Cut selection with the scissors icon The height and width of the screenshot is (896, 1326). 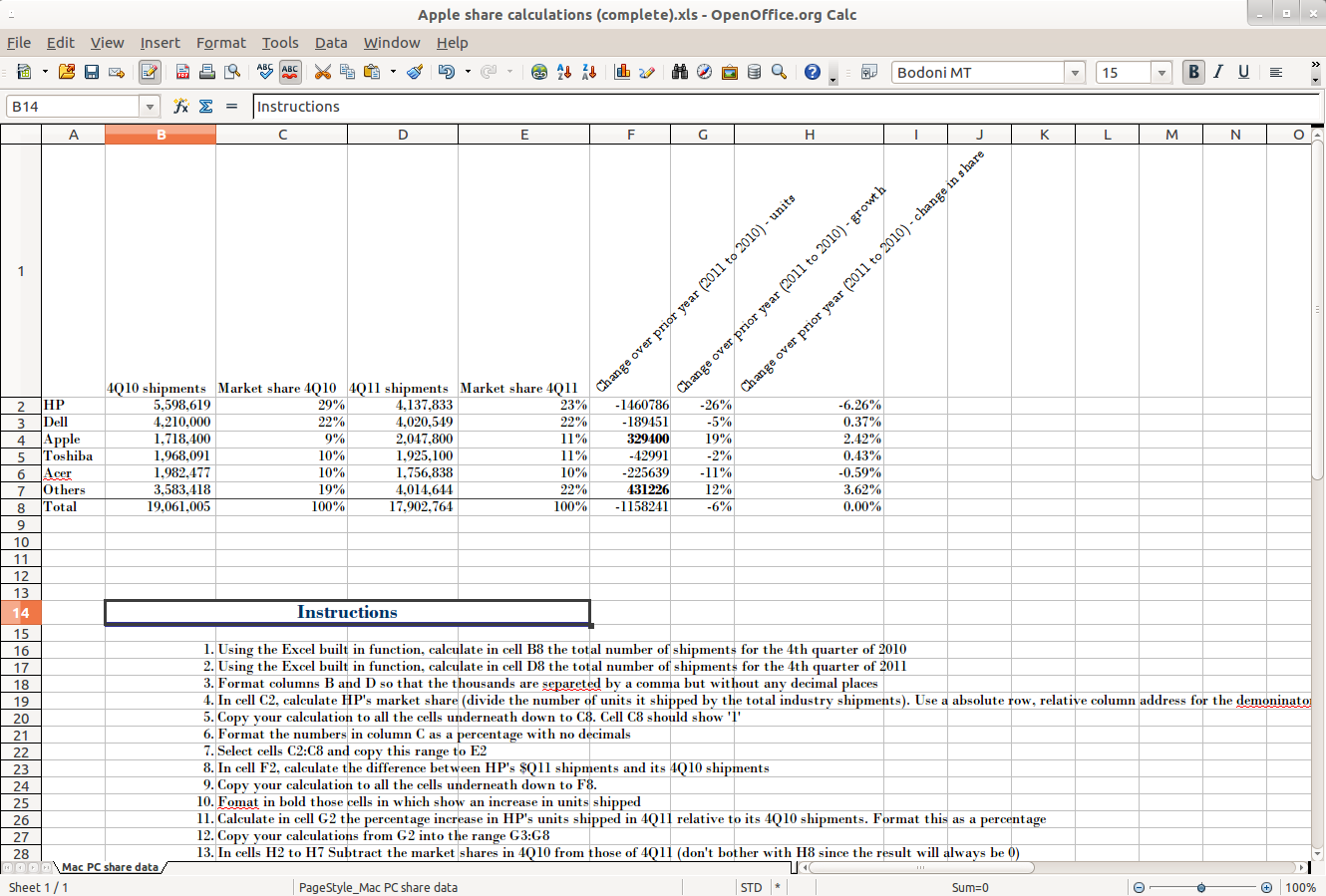pos(322,72)
